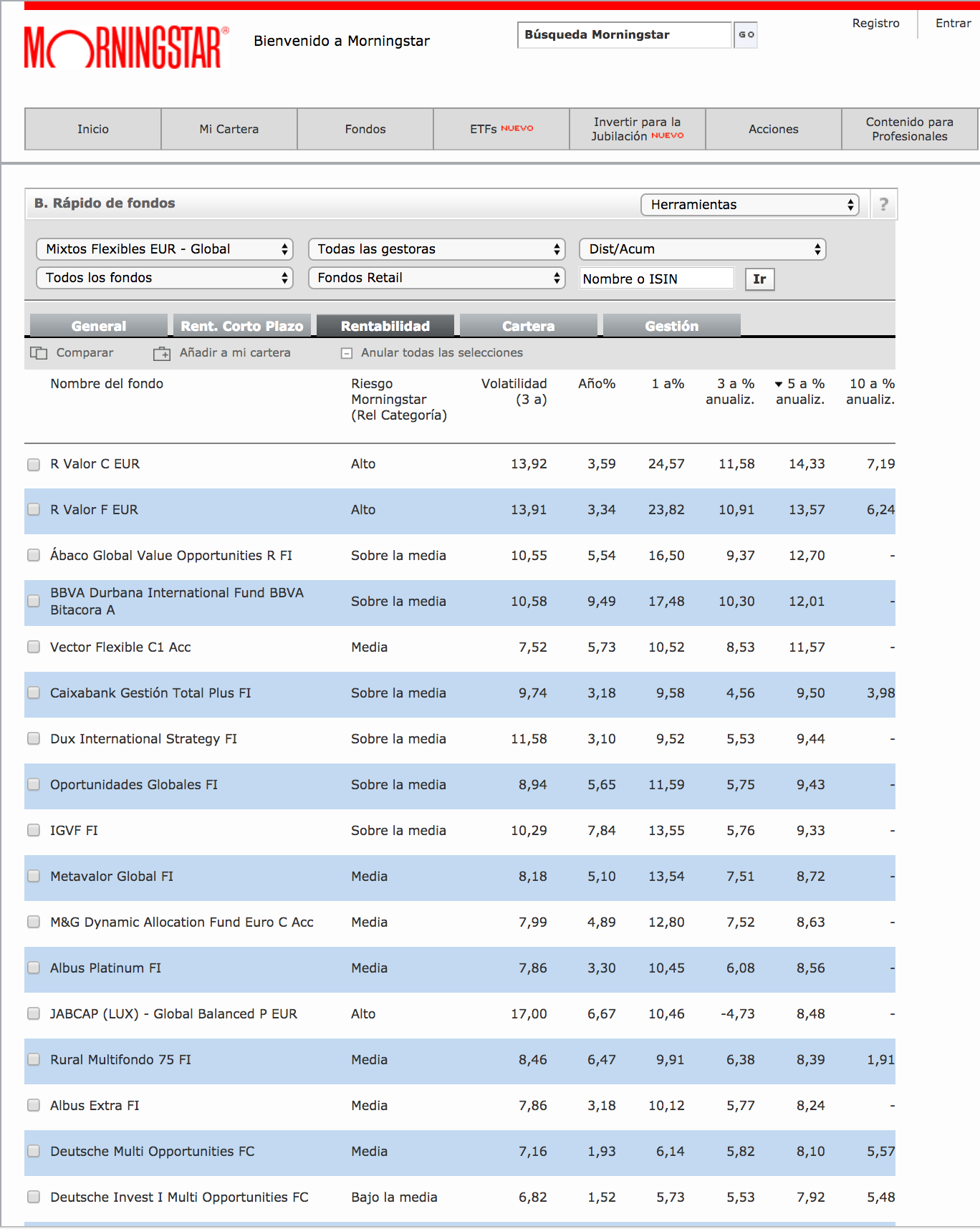Select the M&G Dynamic Allocation checkbox
This screenshot has height=1229, width=980.
pyautogui.click(x=34, y=922)
